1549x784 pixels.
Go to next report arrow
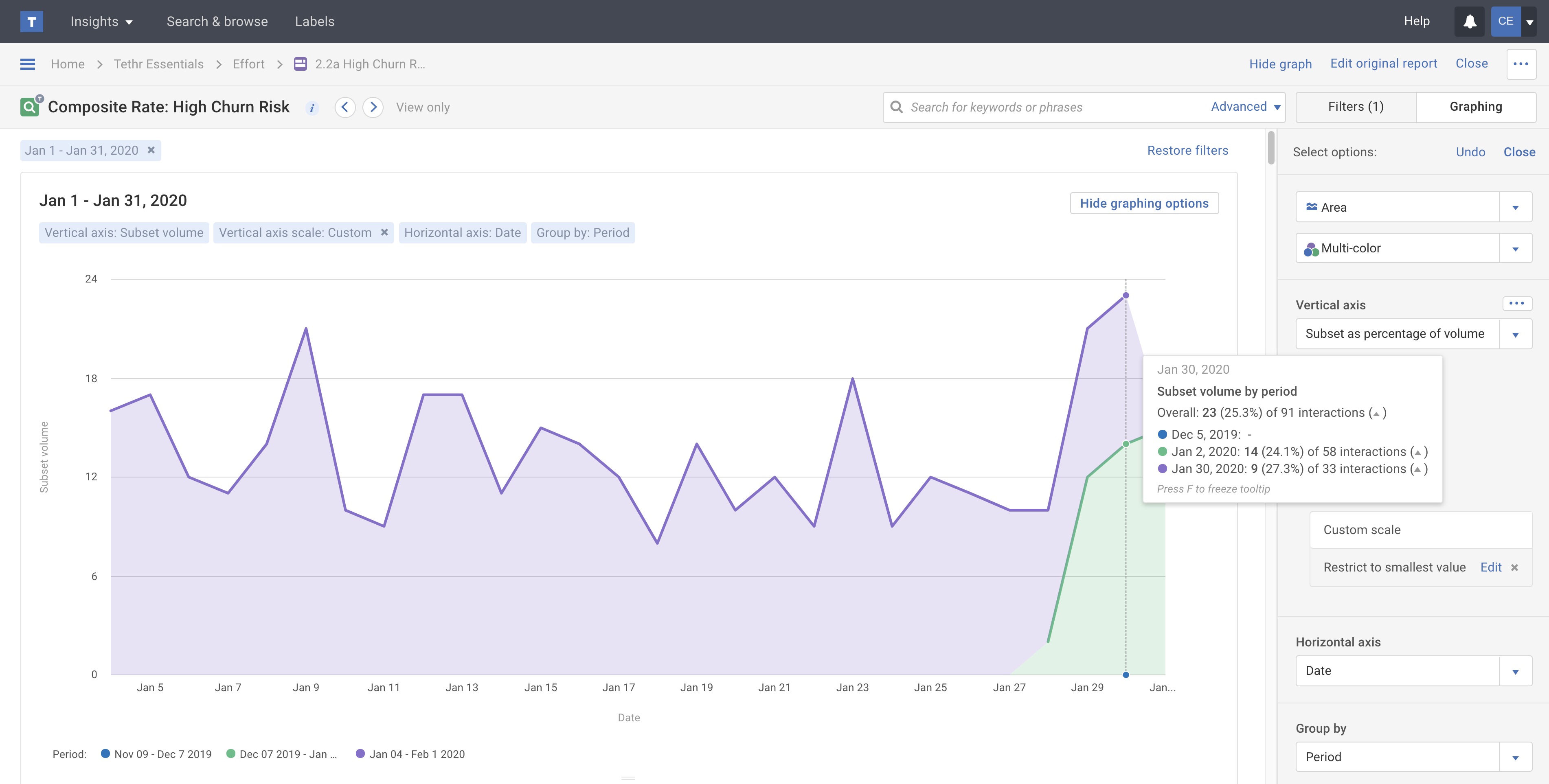coord(373,107)
